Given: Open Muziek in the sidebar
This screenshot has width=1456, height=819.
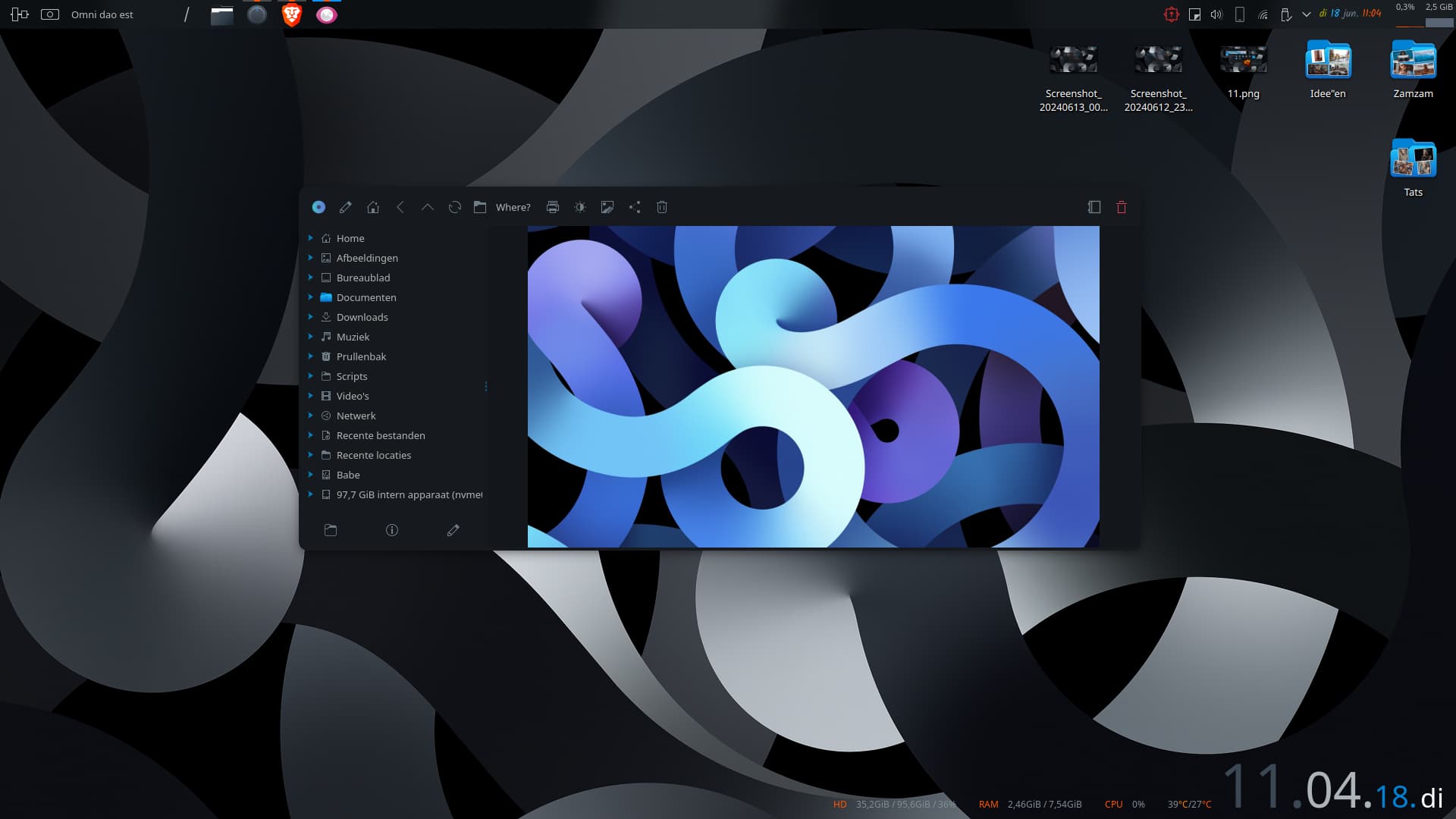Looking at the screenshot, I should (353, 337).
